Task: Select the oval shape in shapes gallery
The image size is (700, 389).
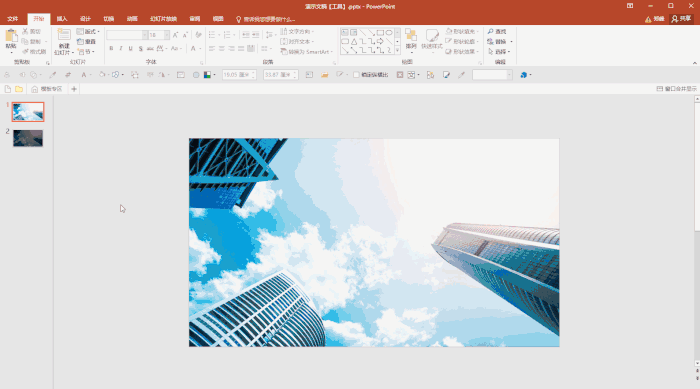Action: click(389, 33)
